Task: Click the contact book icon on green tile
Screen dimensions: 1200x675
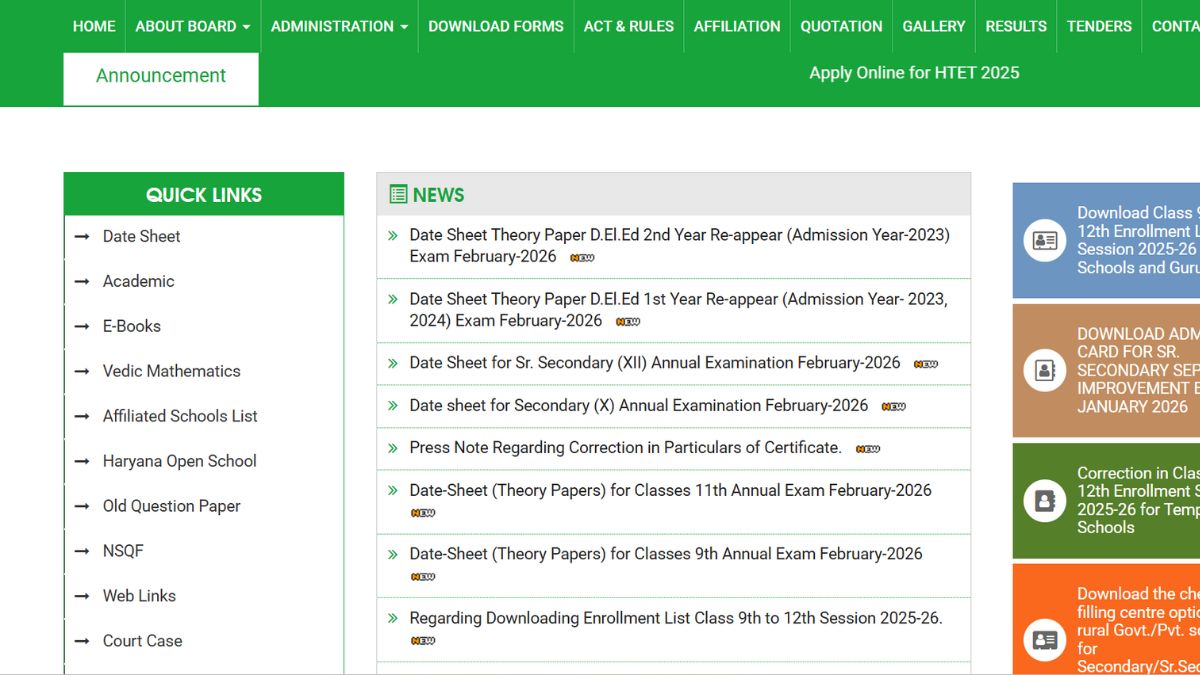Action: tap(1045, 500)
